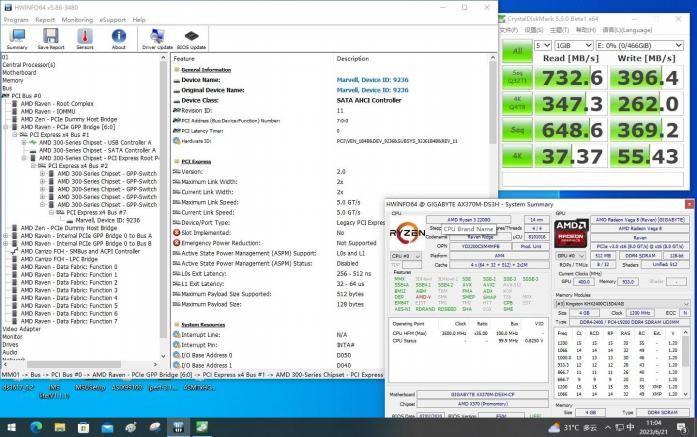This screenshot has width=697, height=437.
Task: Open the Summary toolbar icon
Action: click(17, 38)
